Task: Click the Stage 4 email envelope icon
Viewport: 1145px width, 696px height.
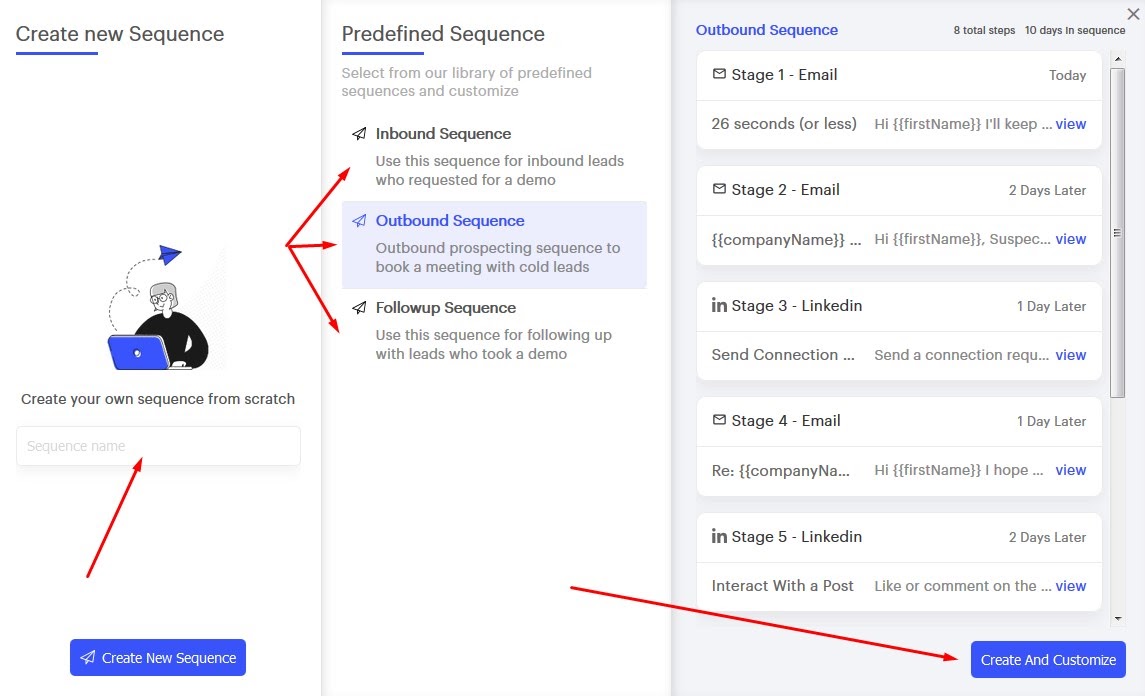Action: click(x=719, y=420)
